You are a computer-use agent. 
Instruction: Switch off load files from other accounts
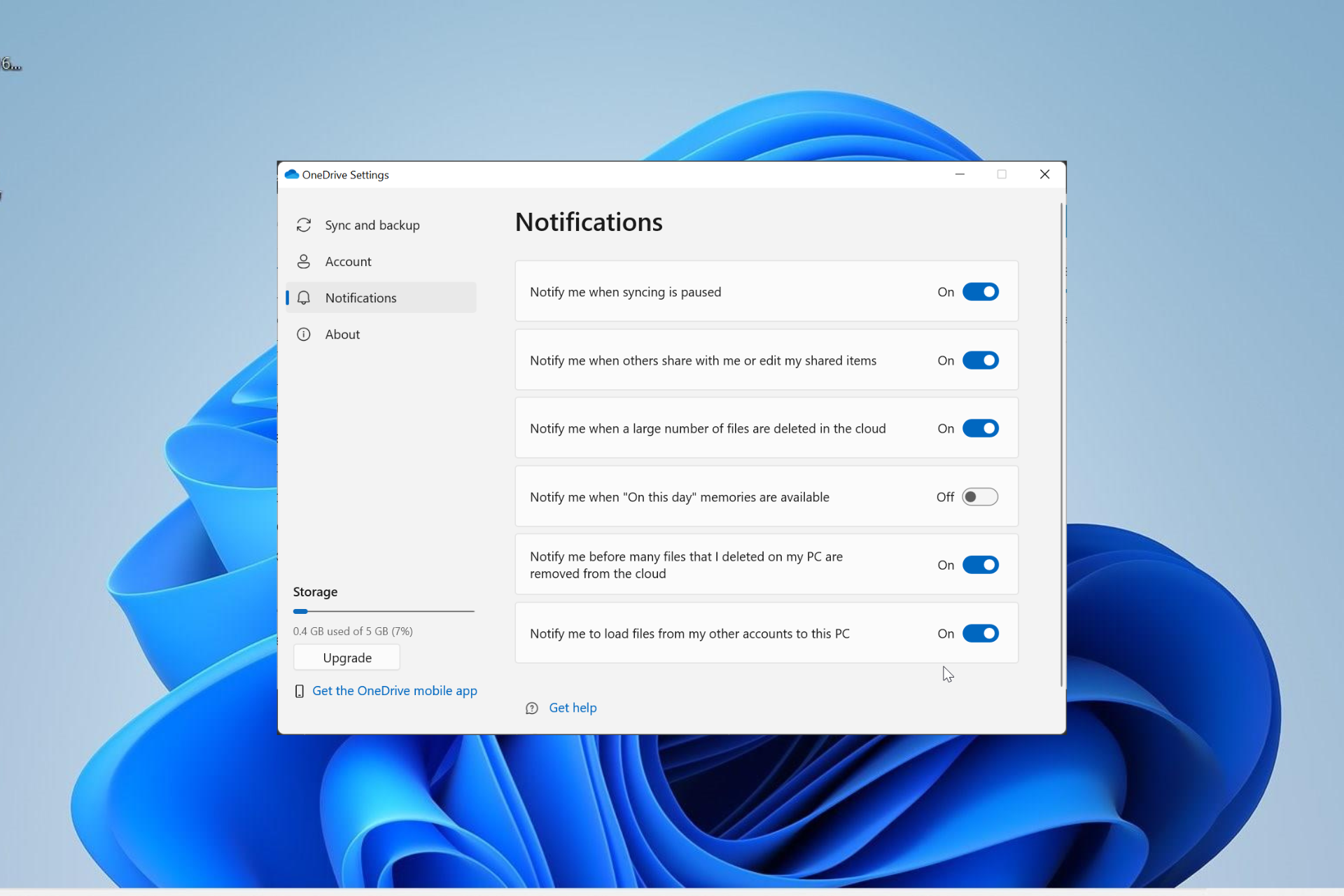(980, 633)
